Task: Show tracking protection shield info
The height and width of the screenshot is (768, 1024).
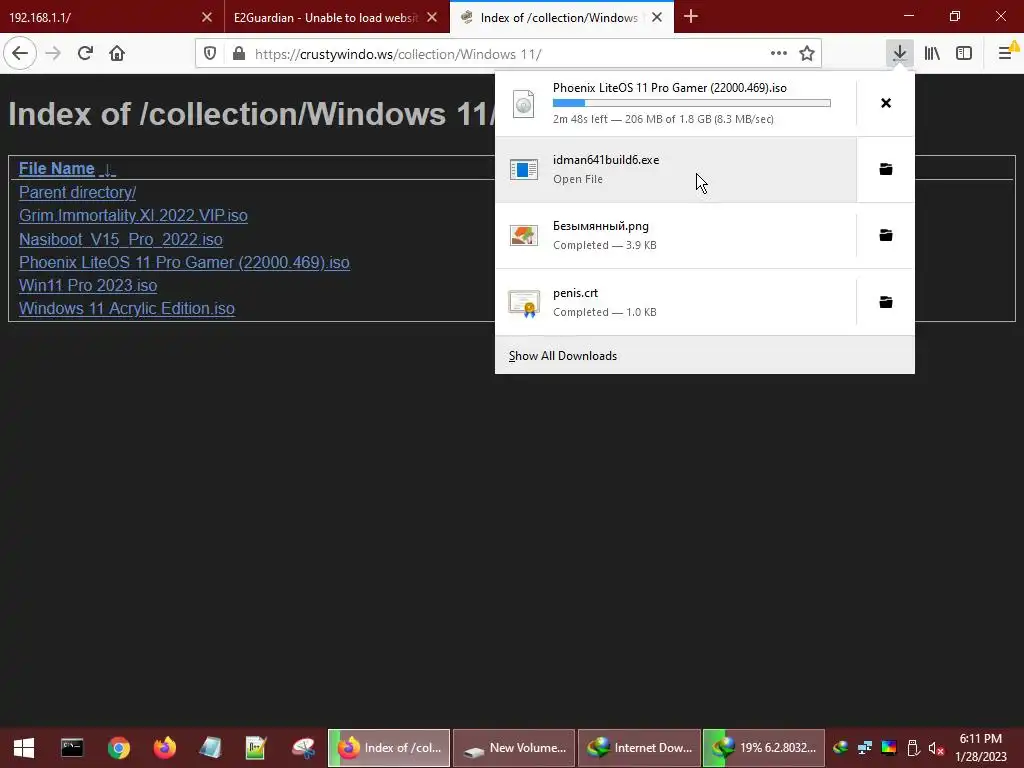Action: 210,54
